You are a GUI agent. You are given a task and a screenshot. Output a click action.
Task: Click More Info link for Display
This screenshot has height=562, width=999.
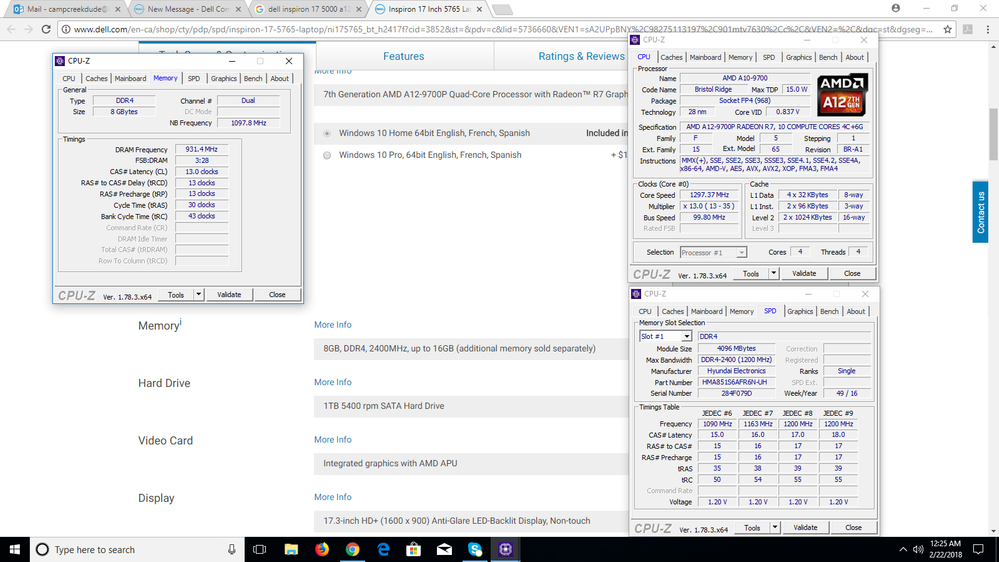coord(333,497)
